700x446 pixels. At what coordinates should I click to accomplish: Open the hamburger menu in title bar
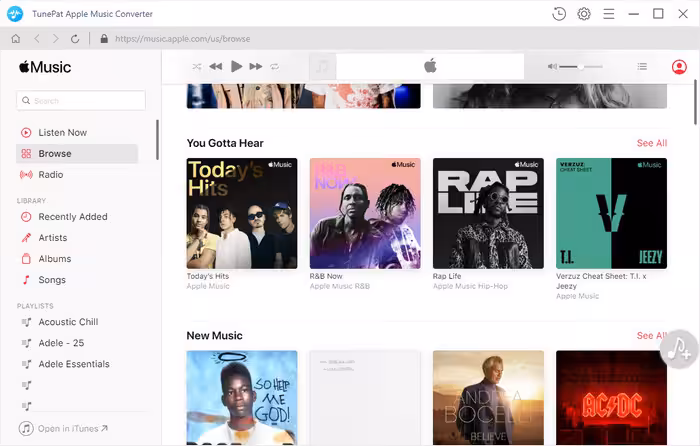(x=609, y=14)
